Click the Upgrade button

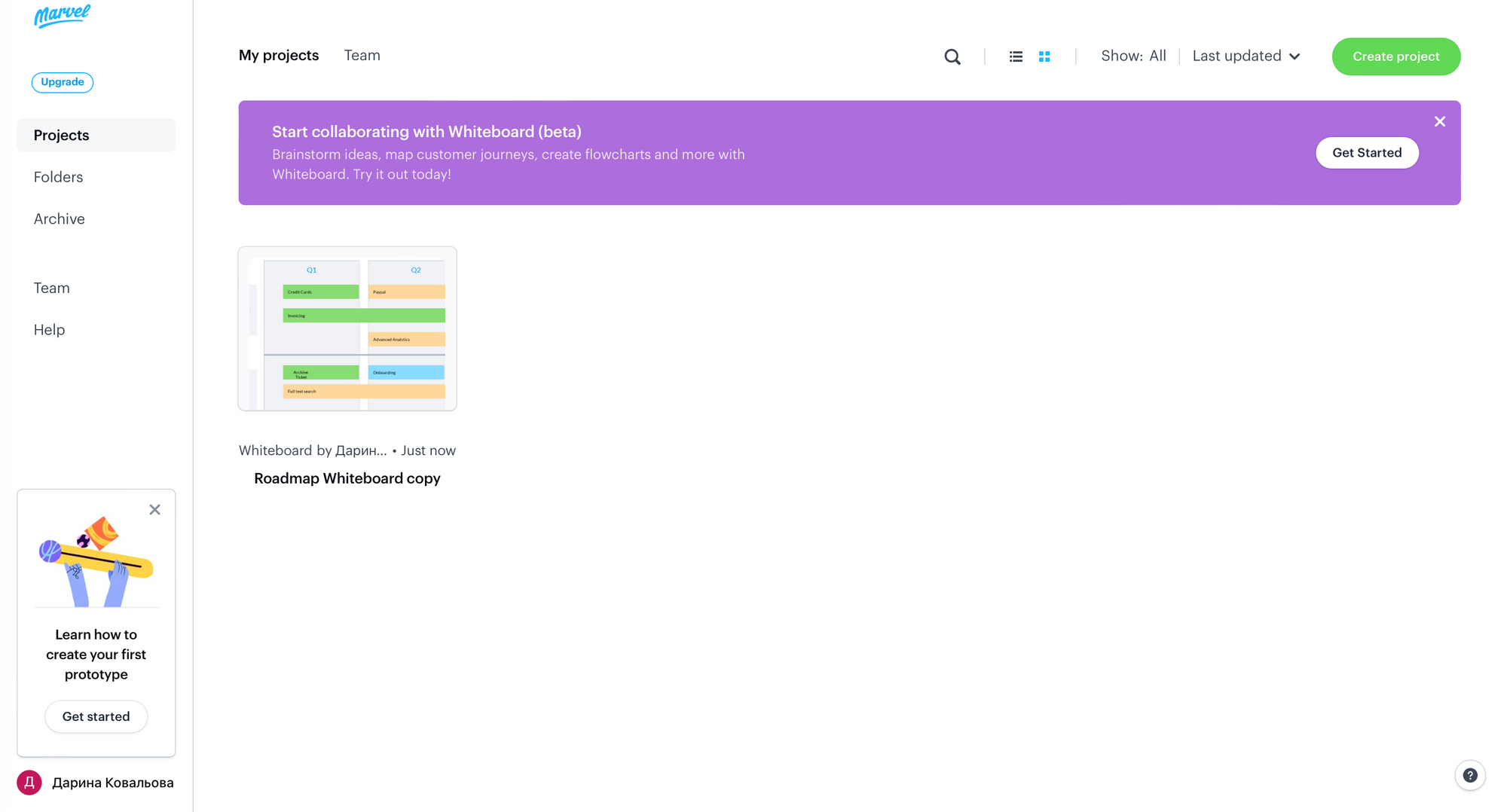coord(63,82)
